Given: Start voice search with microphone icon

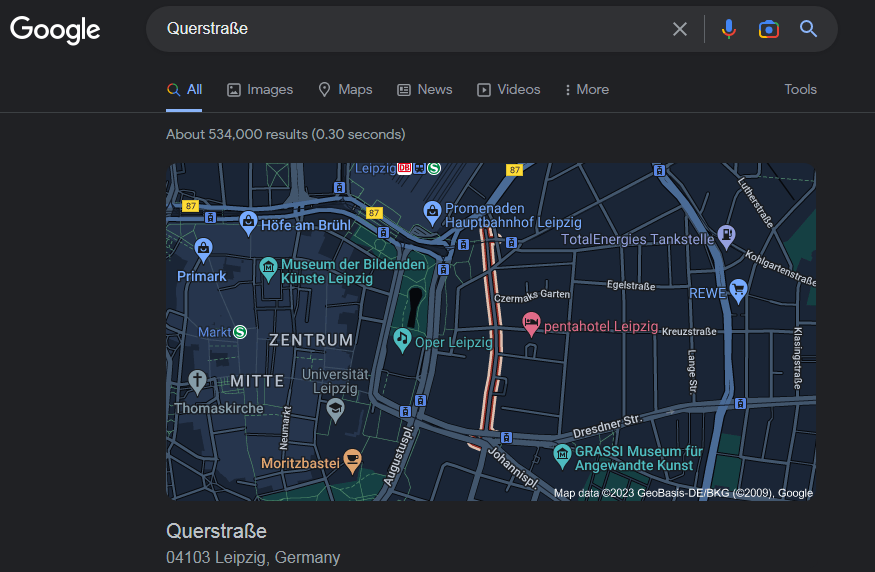Looking at the screenshot, I should [x=728, y=29].
